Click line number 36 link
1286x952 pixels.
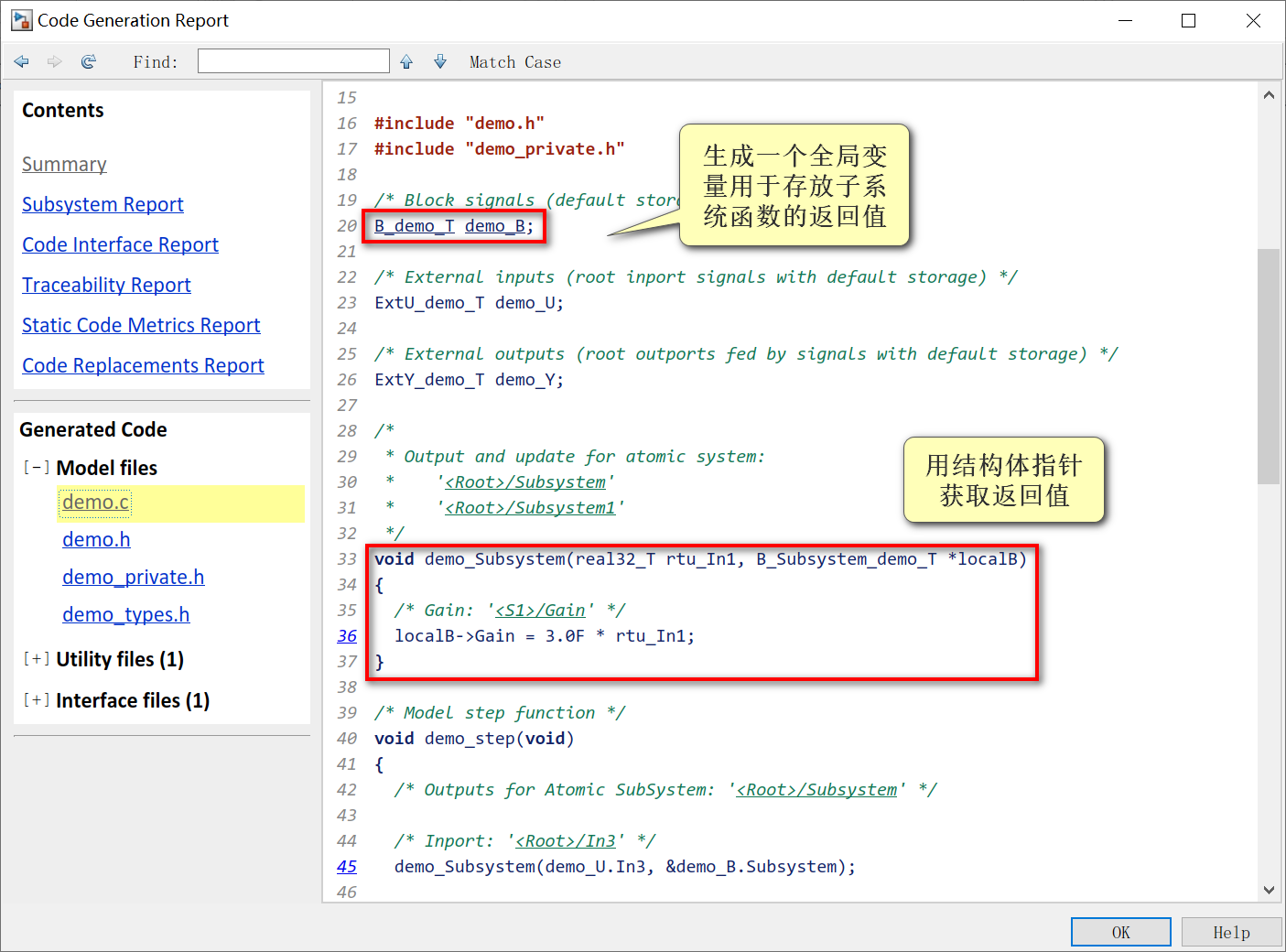(347, 636)
